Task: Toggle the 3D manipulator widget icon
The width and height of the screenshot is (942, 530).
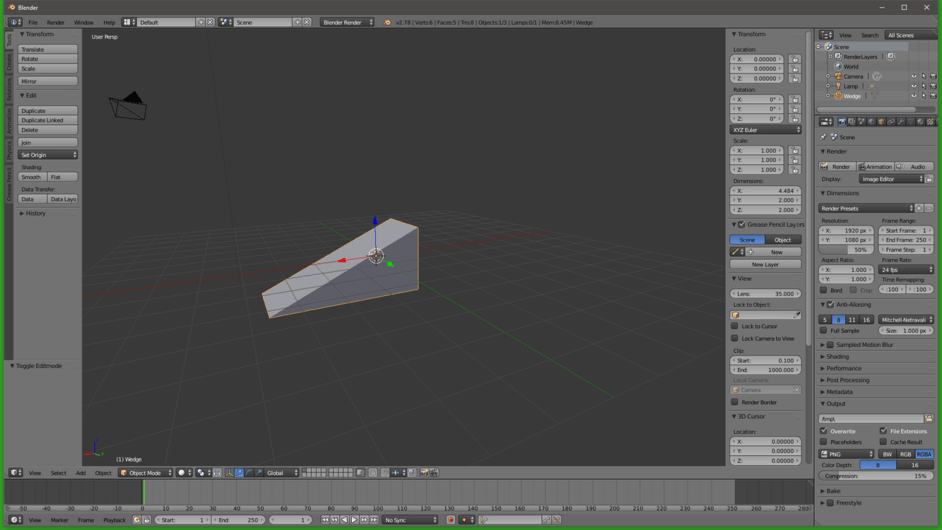Action: tap(229, 473)
